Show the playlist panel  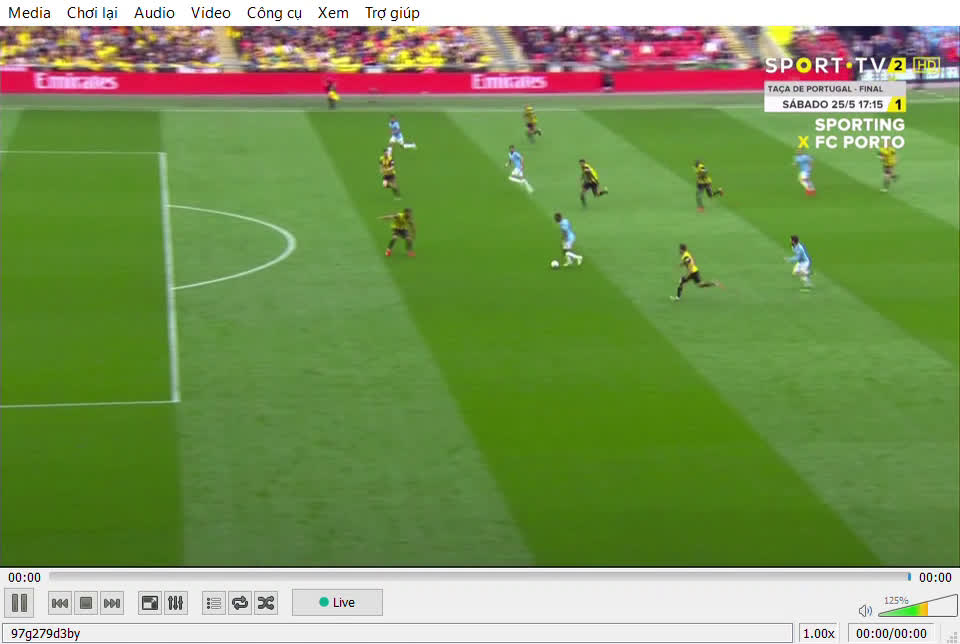214,602
